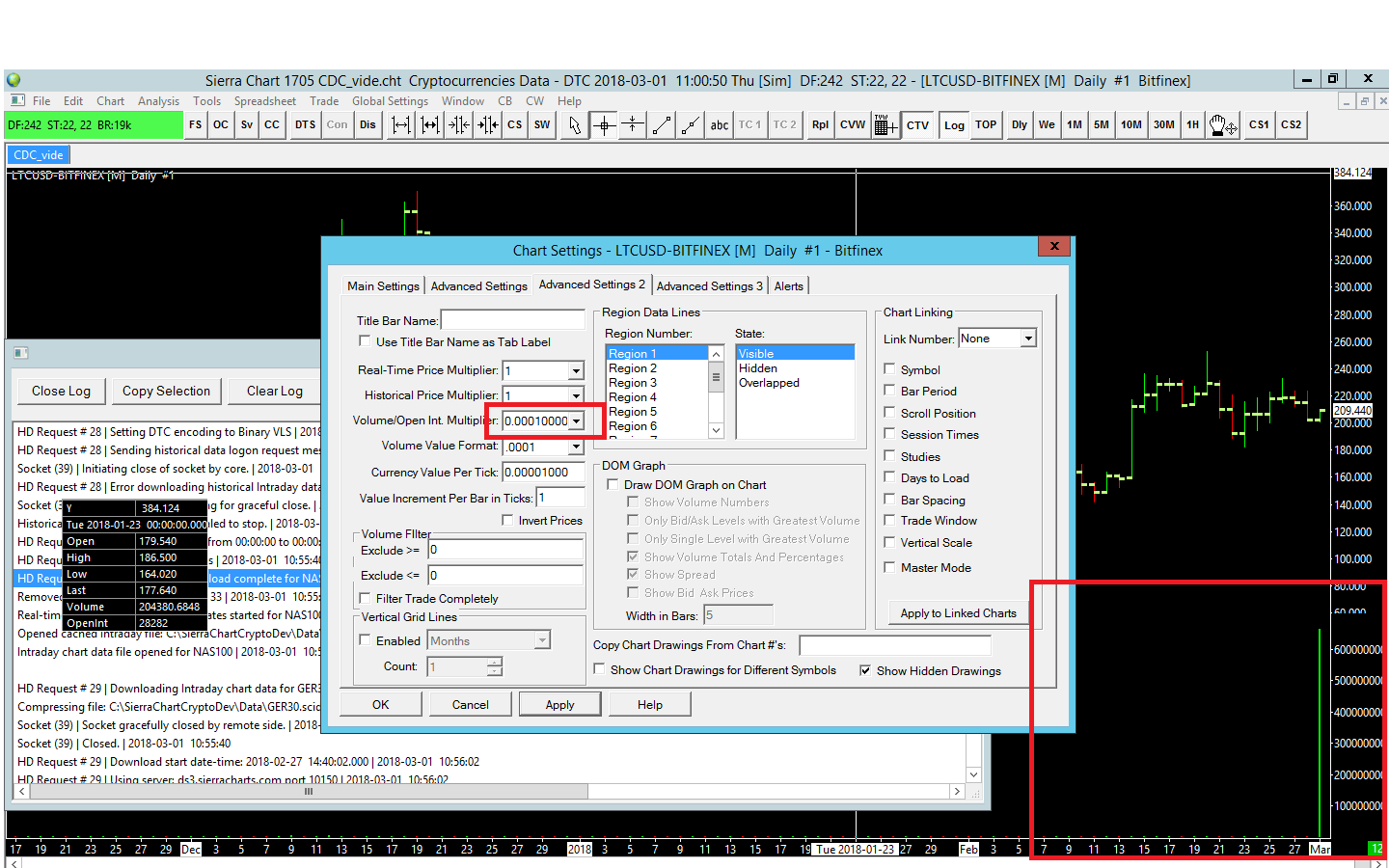Click Close Log in message log window
This screenshot has height=868, width=1389.
(61, 391)
